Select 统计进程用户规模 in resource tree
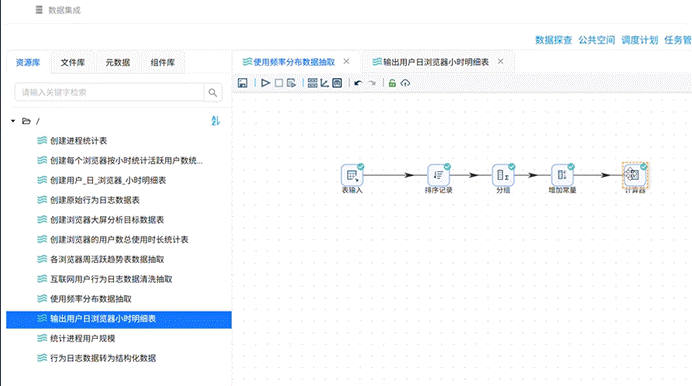692x386 pixels. coord(83,338)
